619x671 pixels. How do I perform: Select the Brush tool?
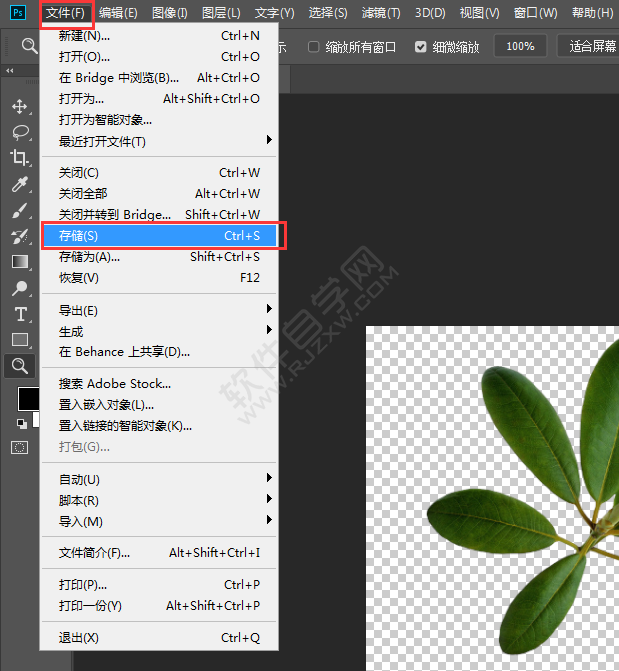tap(20, 210)
